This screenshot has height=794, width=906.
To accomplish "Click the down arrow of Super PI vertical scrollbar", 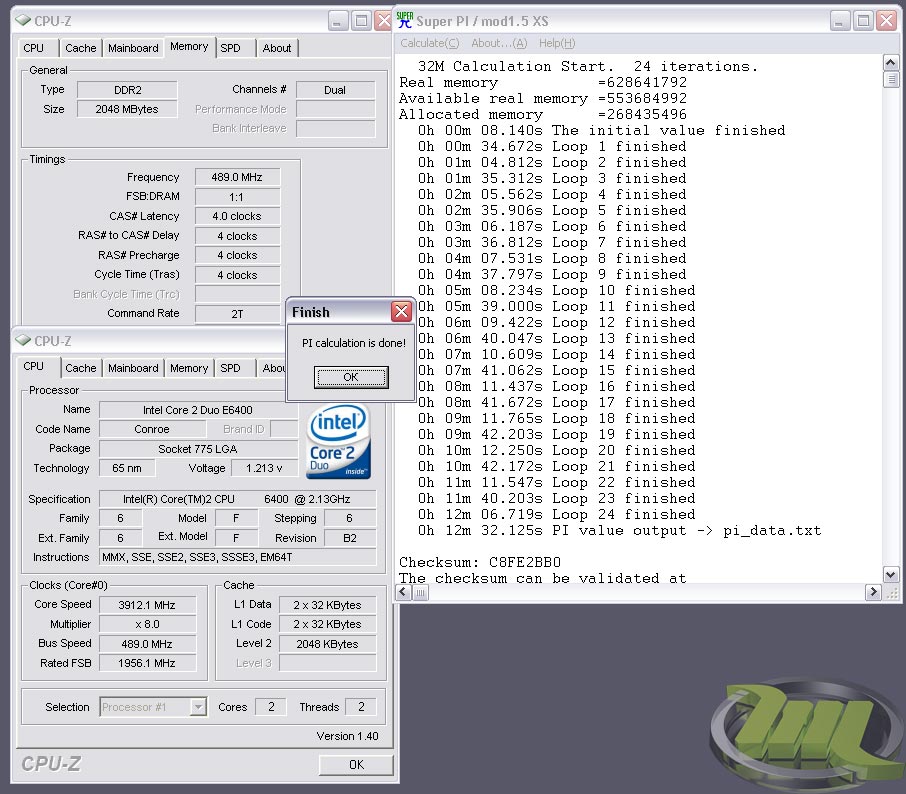I will 890,574.
